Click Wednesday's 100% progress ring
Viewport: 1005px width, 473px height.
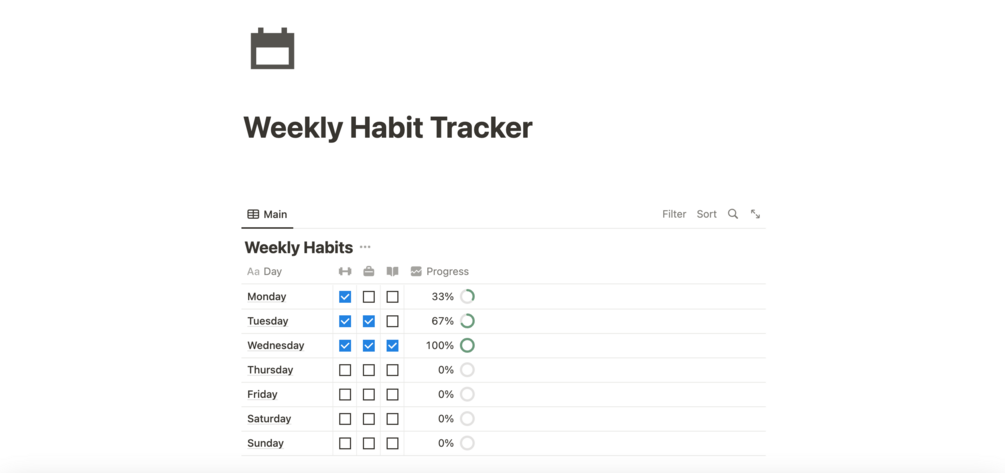pos(467,345)
